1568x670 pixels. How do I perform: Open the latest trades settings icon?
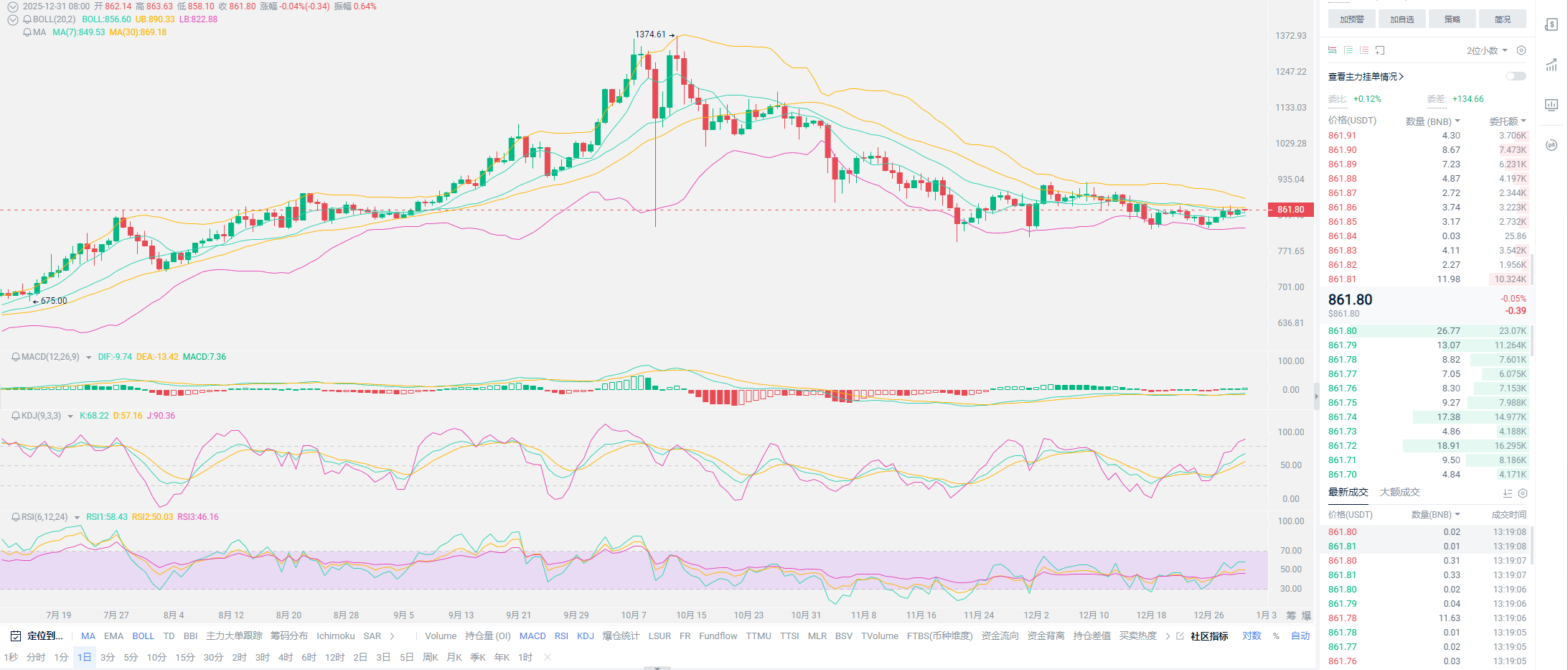1523,493
